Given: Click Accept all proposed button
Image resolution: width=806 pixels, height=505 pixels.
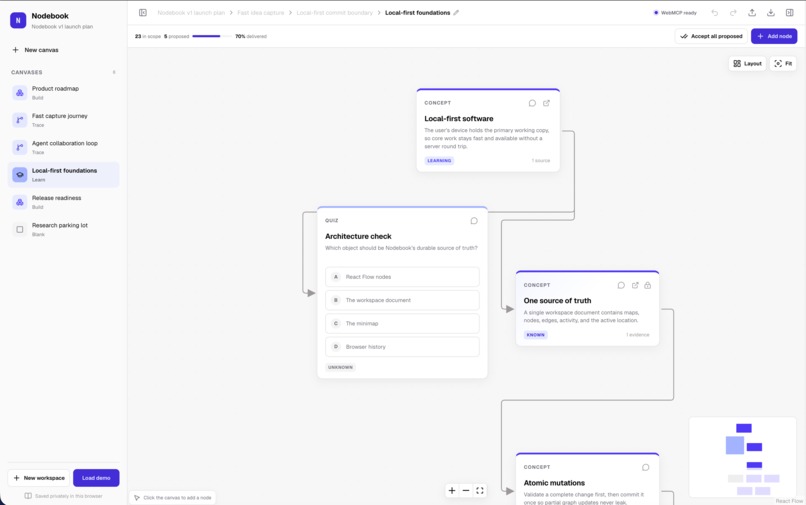Looking at the screenshot, I should 711,36.
